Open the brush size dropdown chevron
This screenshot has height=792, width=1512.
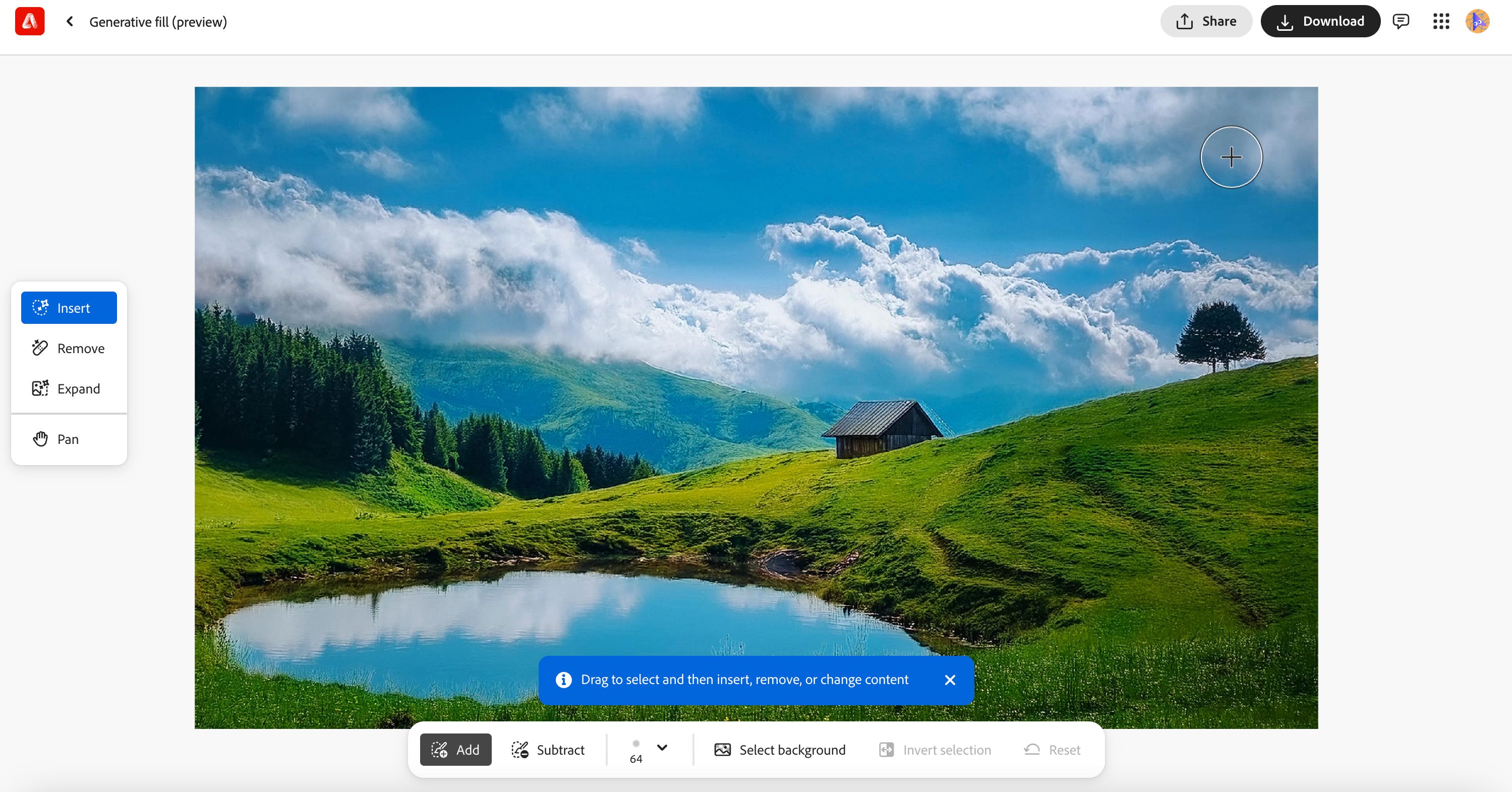(662, 748)
